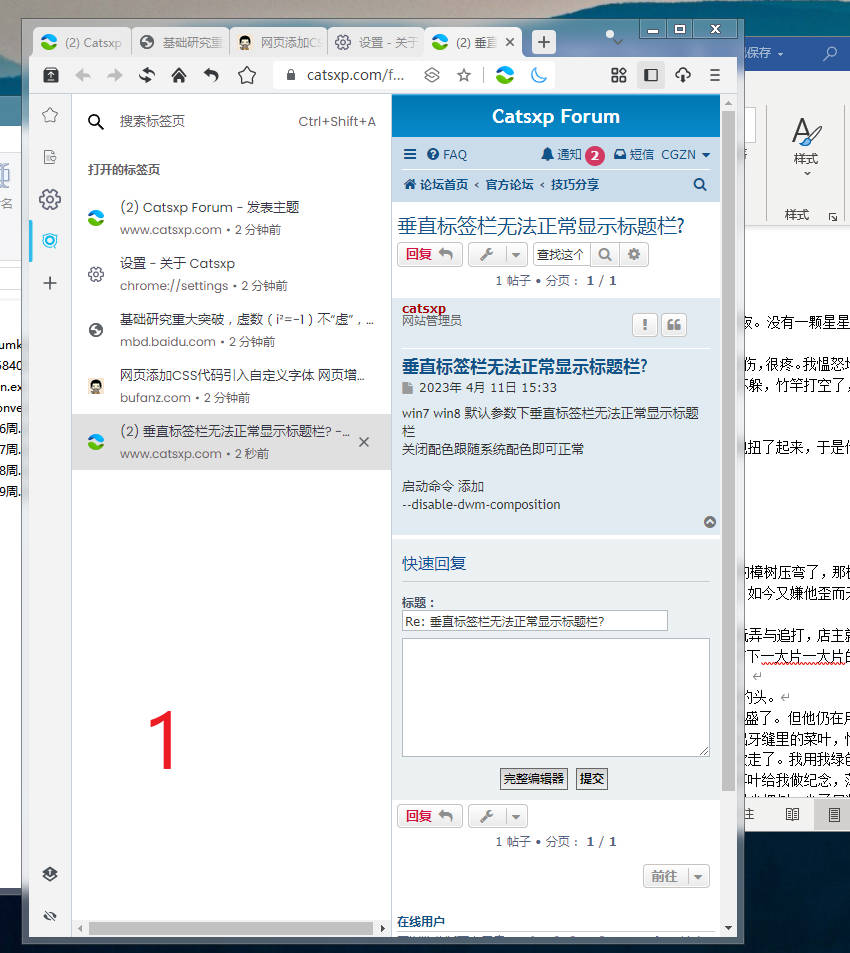
Task: Toggle night mode with the moon icon
Action: click(x=538, y=75)
